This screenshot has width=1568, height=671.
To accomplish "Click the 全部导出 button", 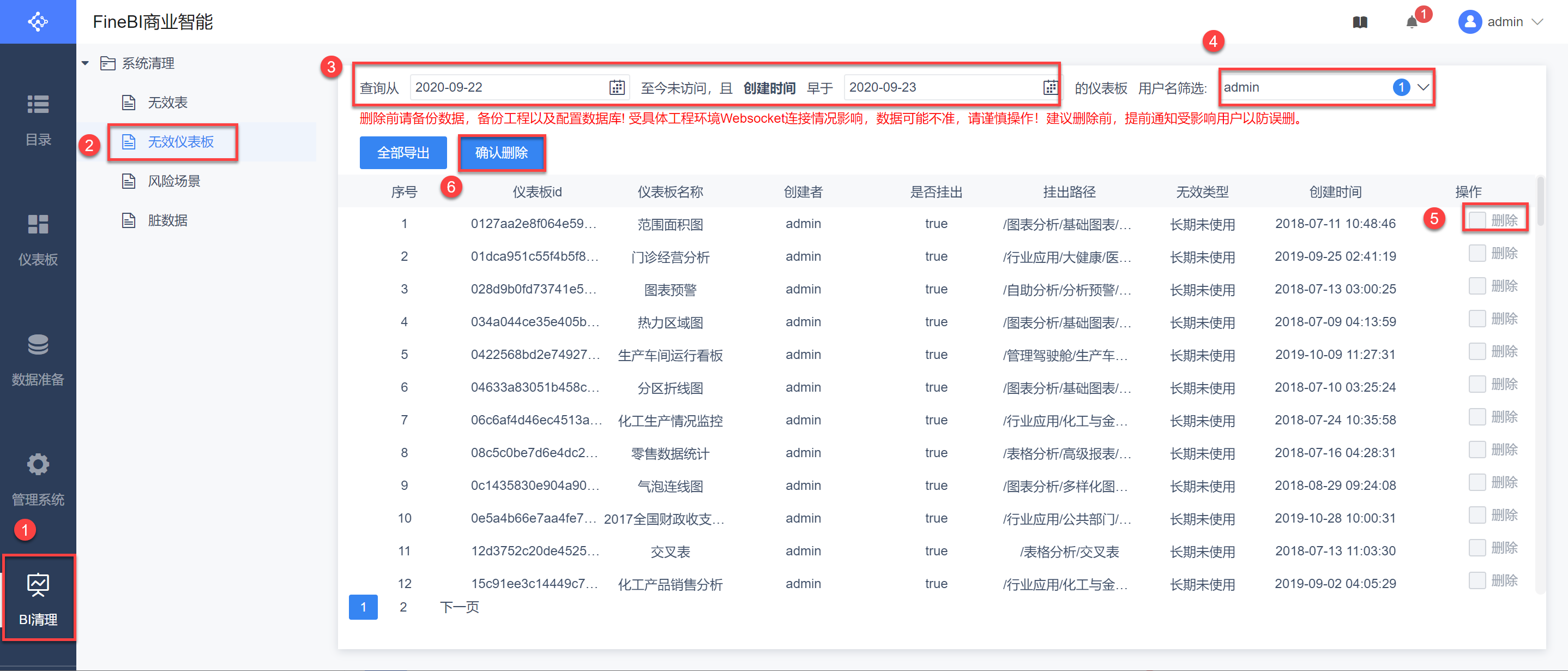I will pos(403,153).
